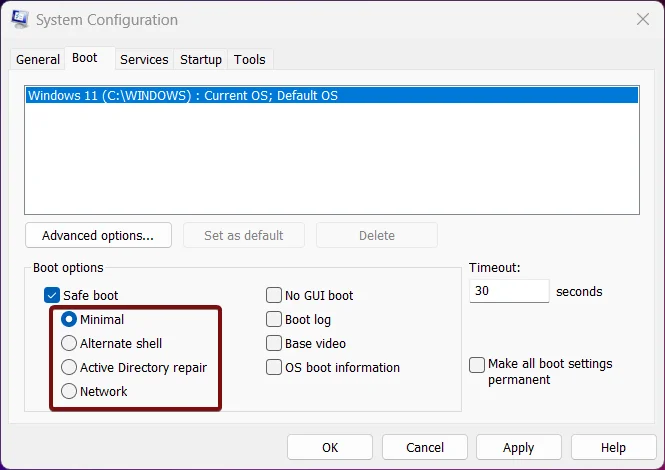
Task: Click the Cancel button
Action: [425, 447]
